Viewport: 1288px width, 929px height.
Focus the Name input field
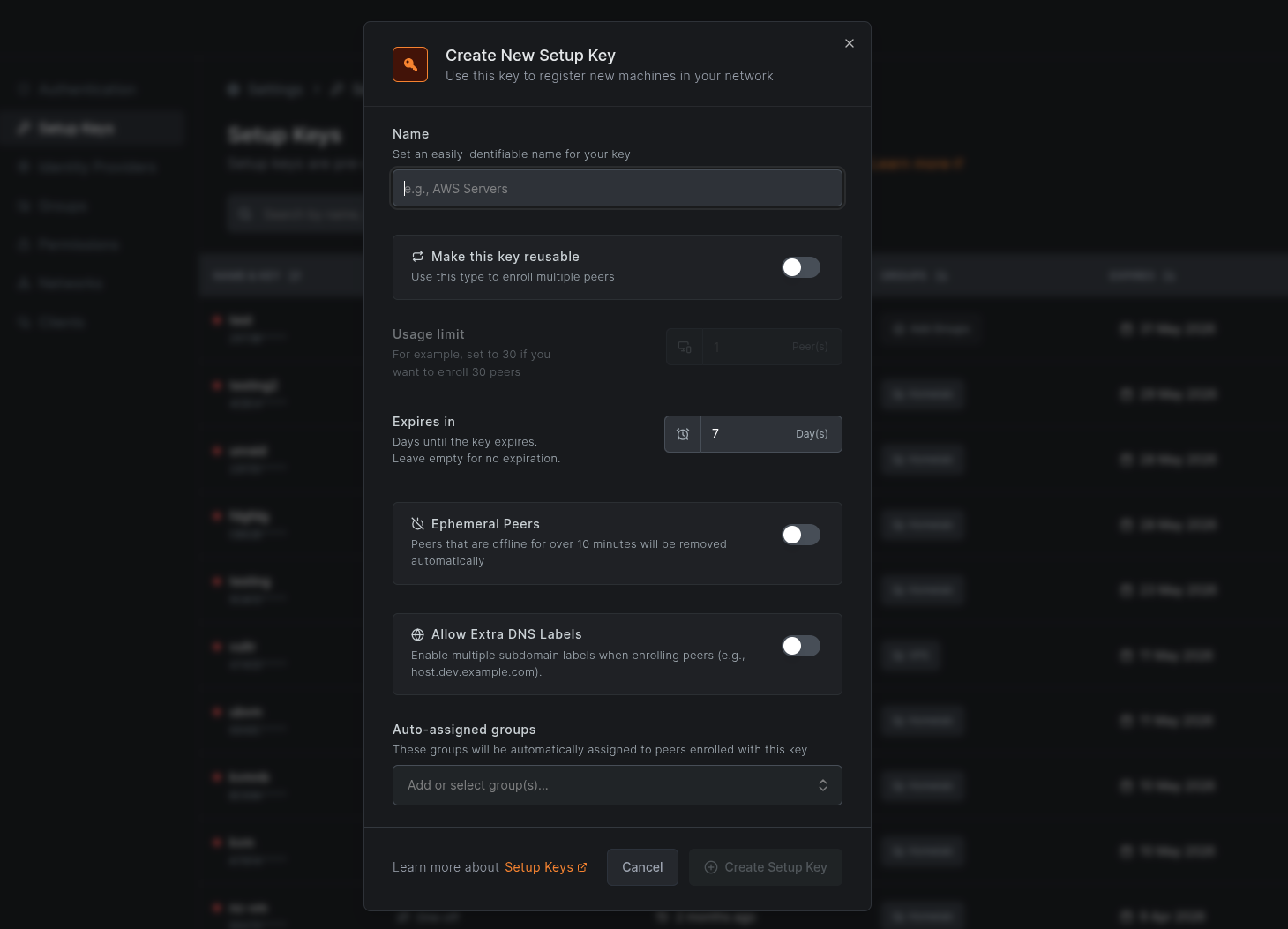coord(618,188)
